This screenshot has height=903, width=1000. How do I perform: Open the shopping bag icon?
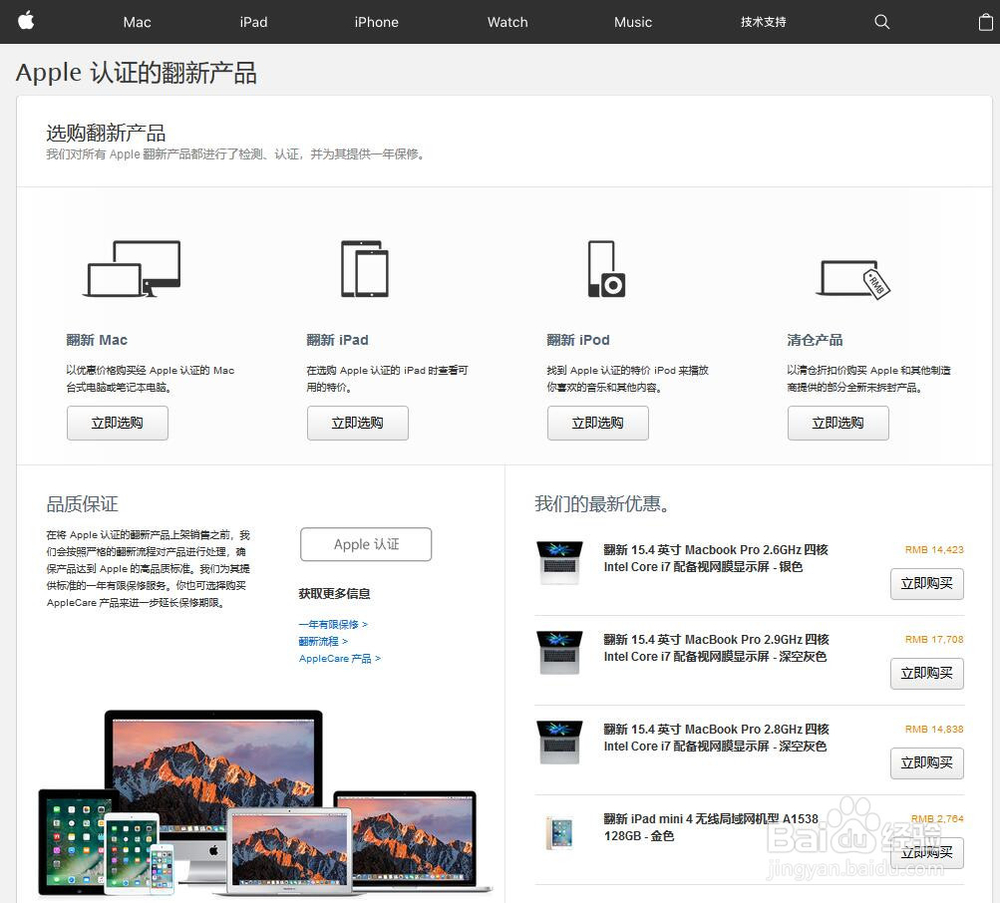(985, 21)
